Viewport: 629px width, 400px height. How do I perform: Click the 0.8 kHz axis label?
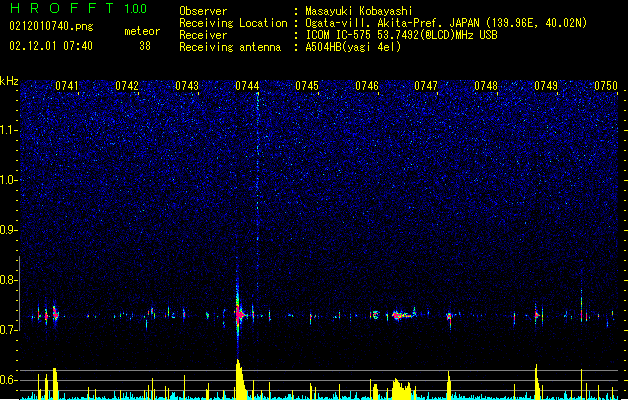(x=8, y=280)
